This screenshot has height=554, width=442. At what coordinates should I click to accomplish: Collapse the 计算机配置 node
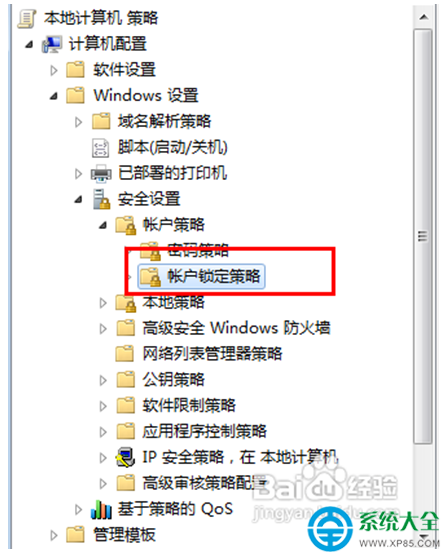30,45
